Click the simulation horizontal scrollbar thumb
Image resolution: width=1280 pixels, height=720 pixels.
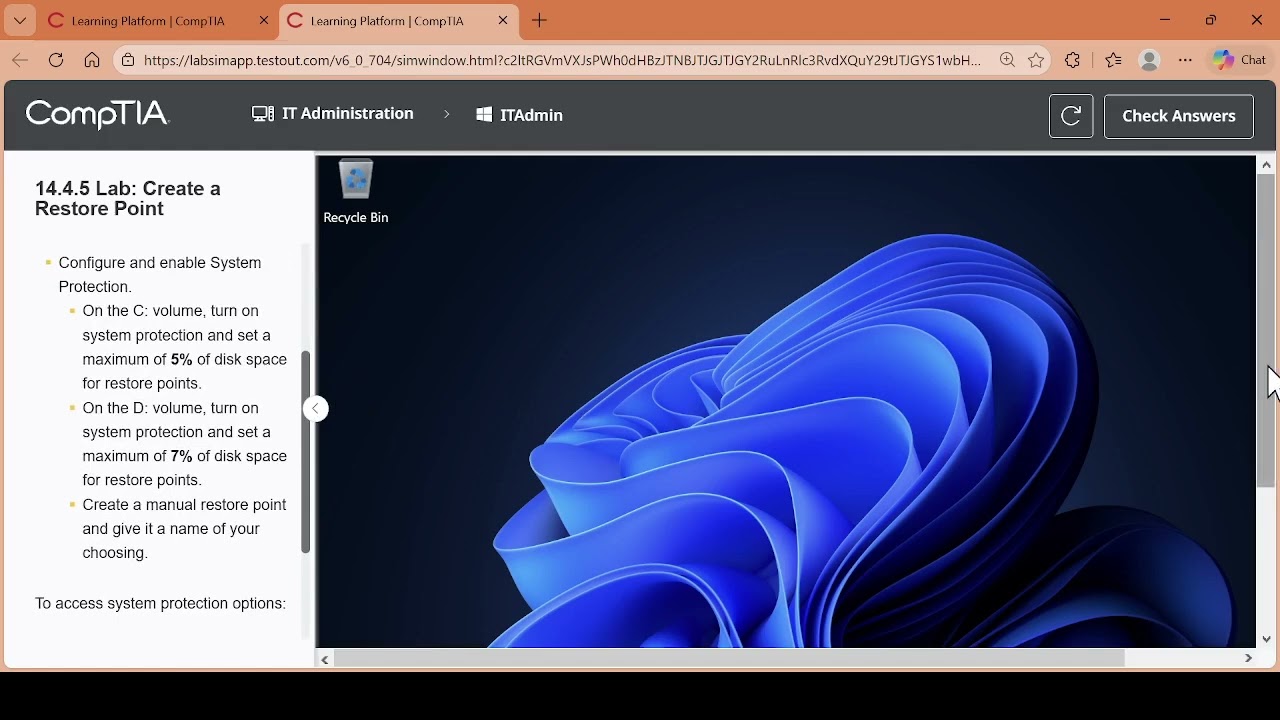730,659
